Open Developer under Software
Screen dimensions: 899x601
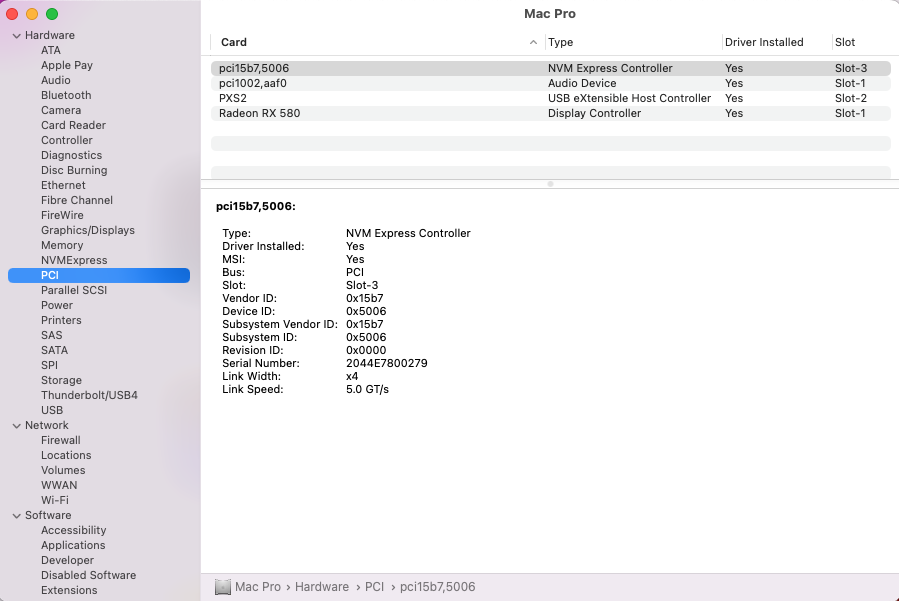pyautogui.click(x=67, y=560)
